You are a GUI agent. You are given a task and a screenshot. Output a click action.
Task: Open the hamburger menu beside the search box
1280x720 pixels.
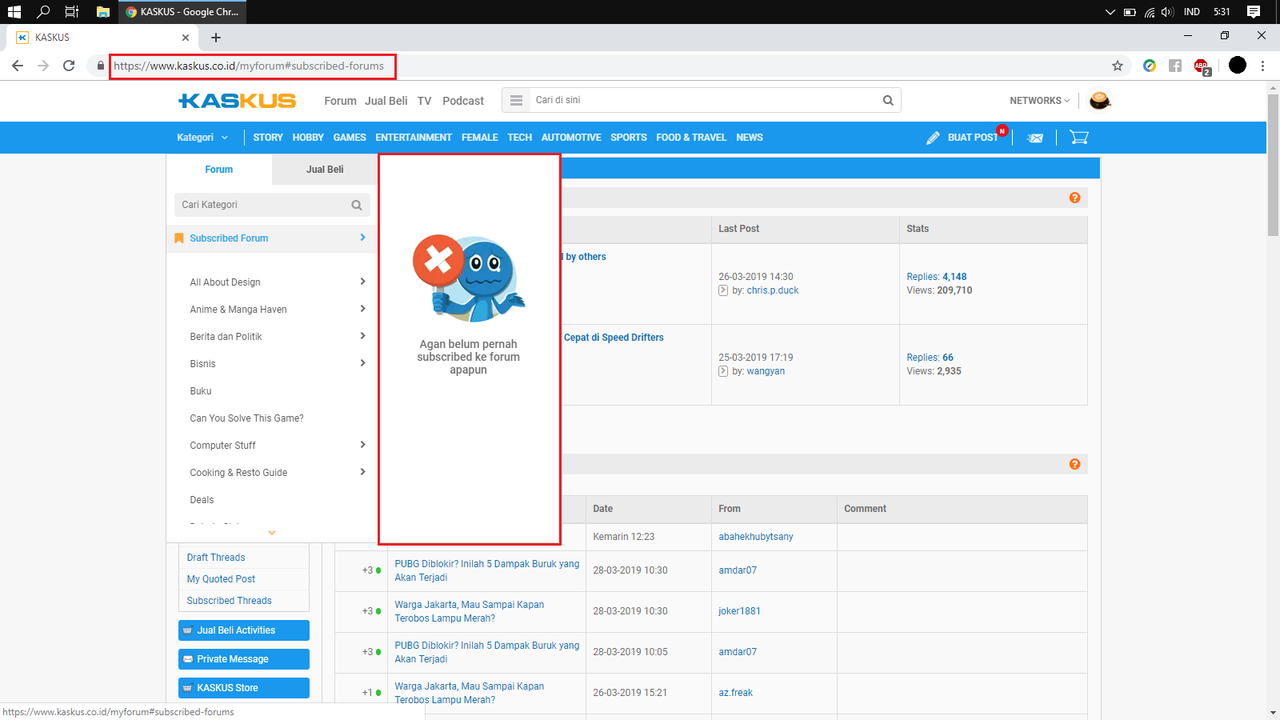(516, 100)
